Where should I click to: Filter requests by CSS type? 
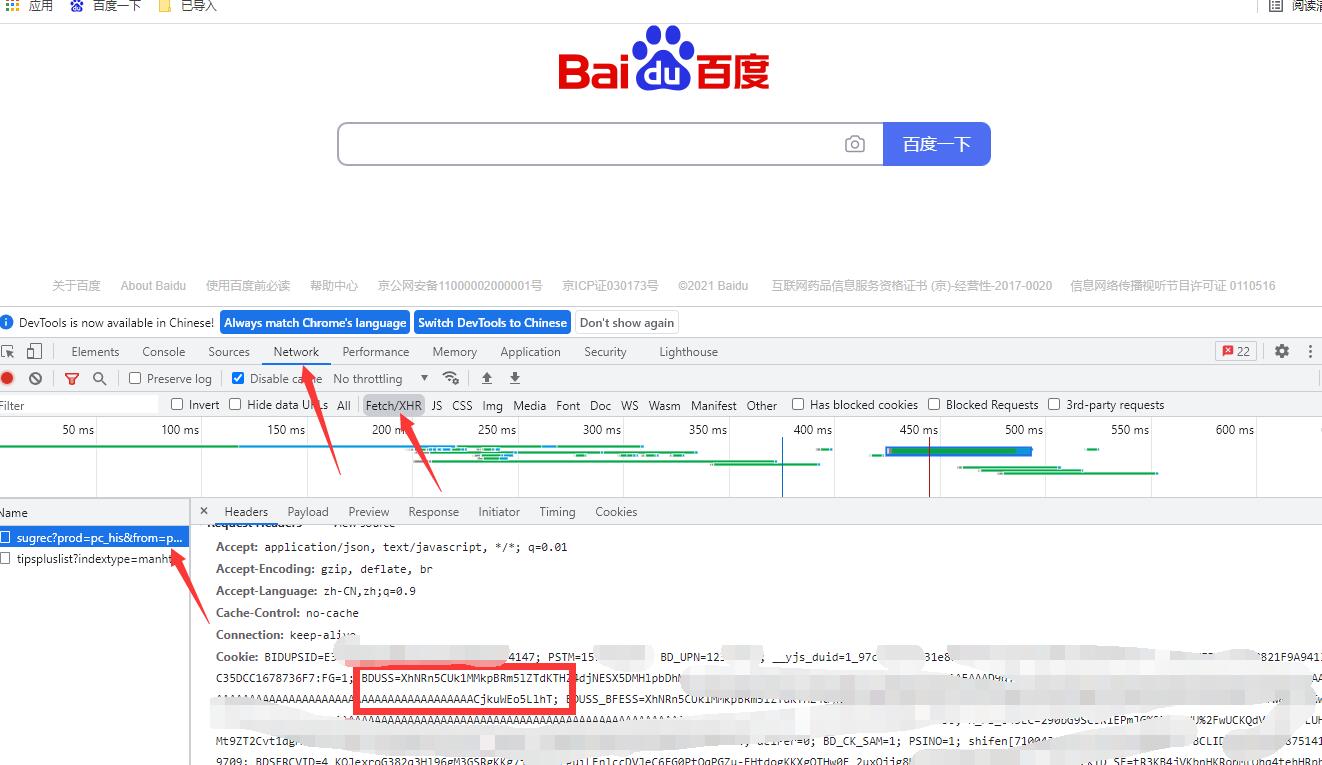[462, 405]
